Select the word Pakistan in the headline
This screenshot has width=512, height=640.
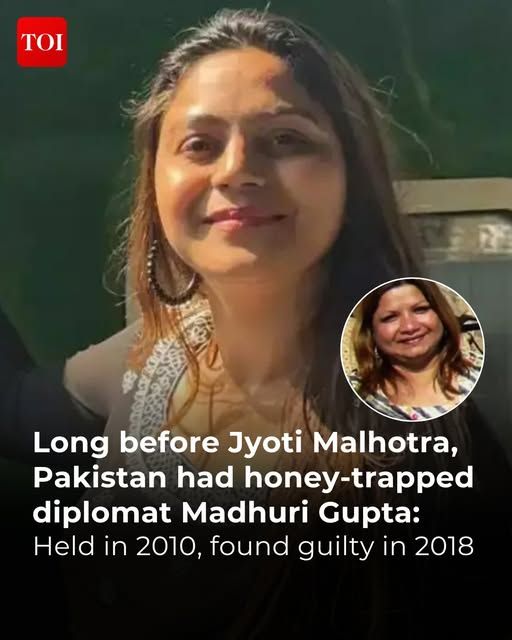tap(100, 477)
